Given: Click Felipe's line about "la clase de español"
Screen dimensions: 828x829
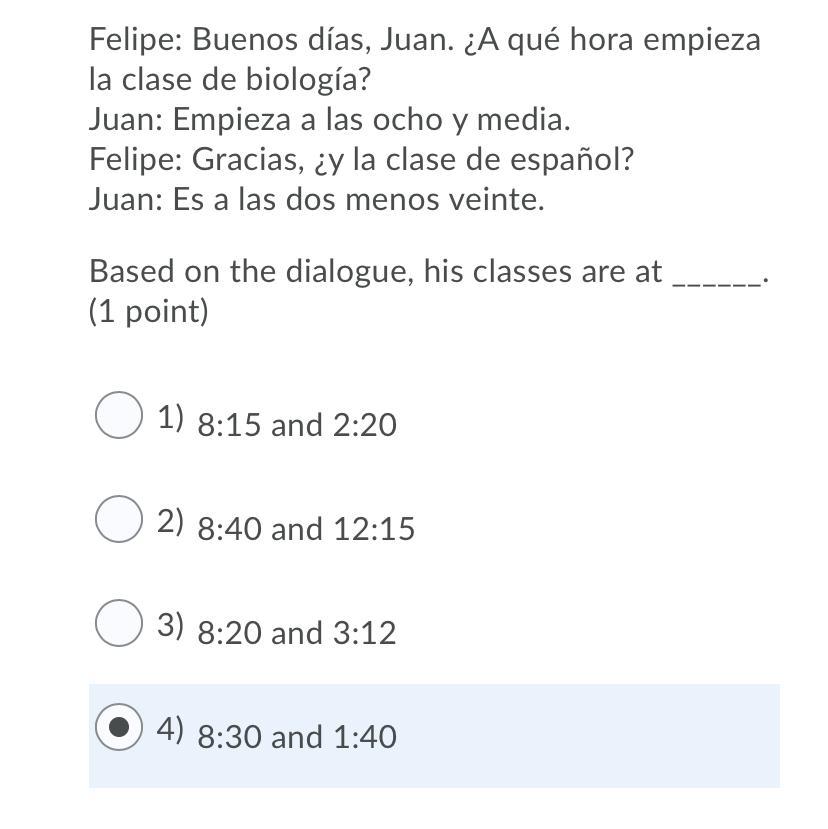Looking at the screenshot, I should click(x=361, y=160).
